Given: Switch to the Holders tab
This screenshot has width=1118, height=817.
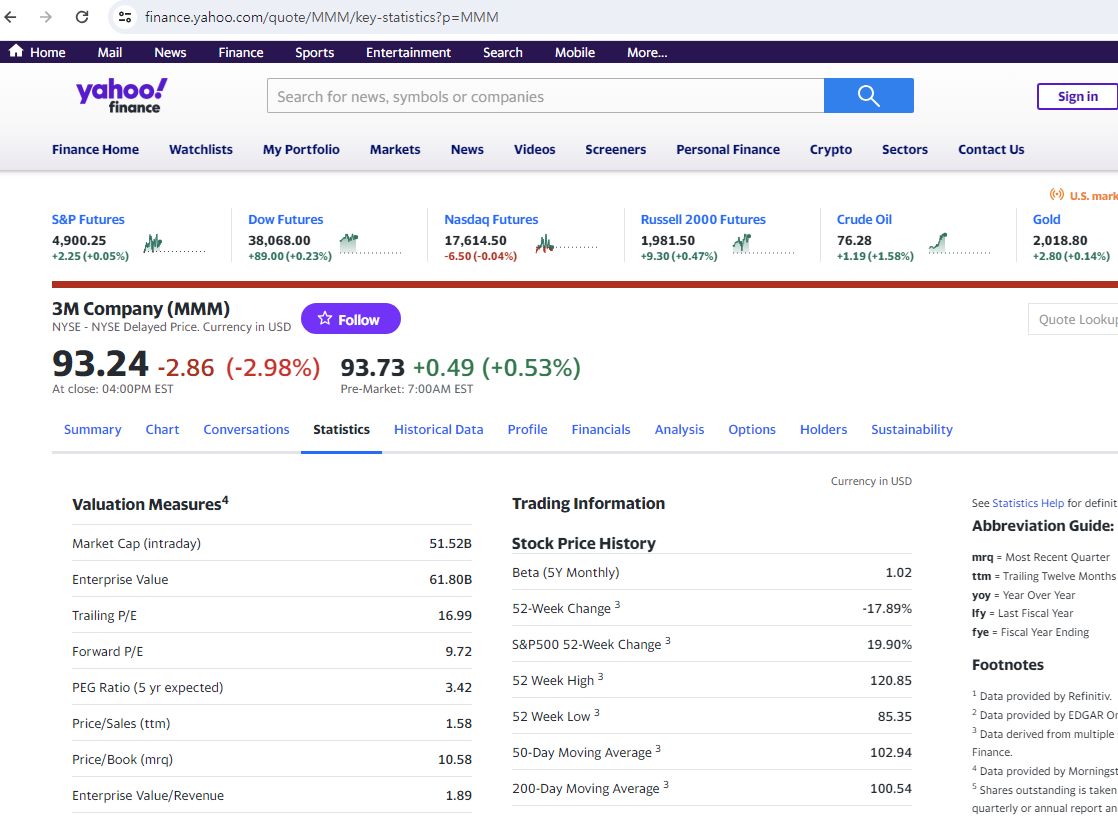Looking at the screenshot, I should coord(824,429).
